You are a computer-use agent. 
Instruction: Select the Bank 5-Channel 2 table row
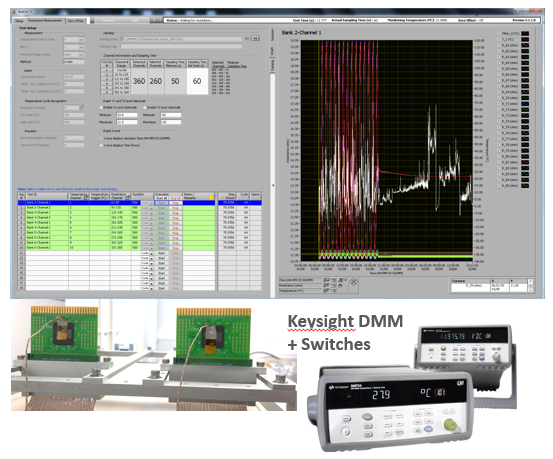116,237
